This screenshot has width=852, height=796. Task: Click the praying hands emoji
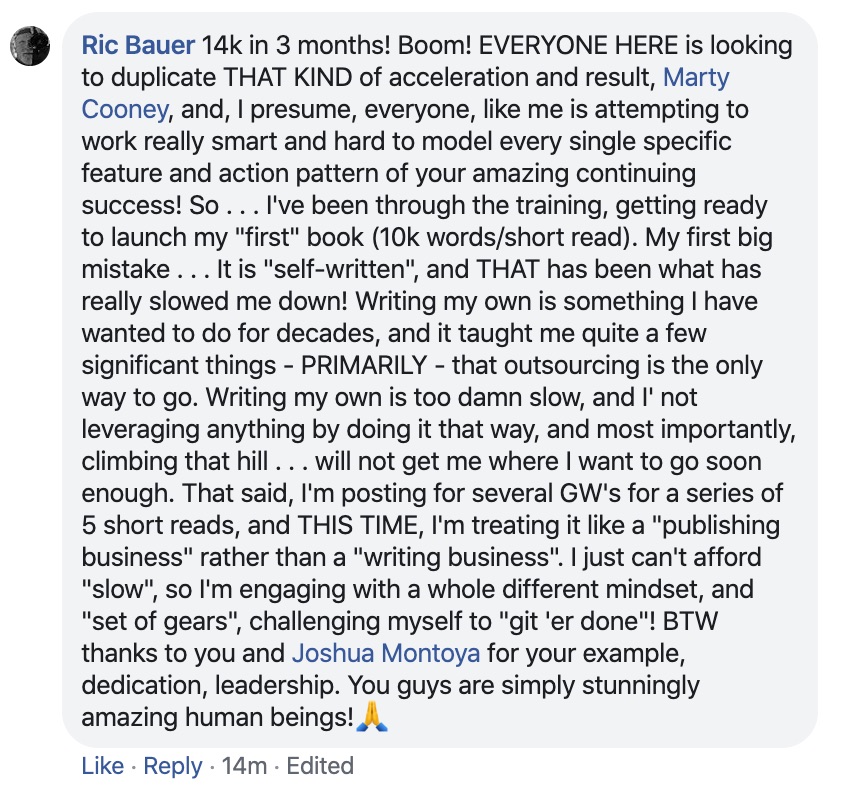pos(372,717)
